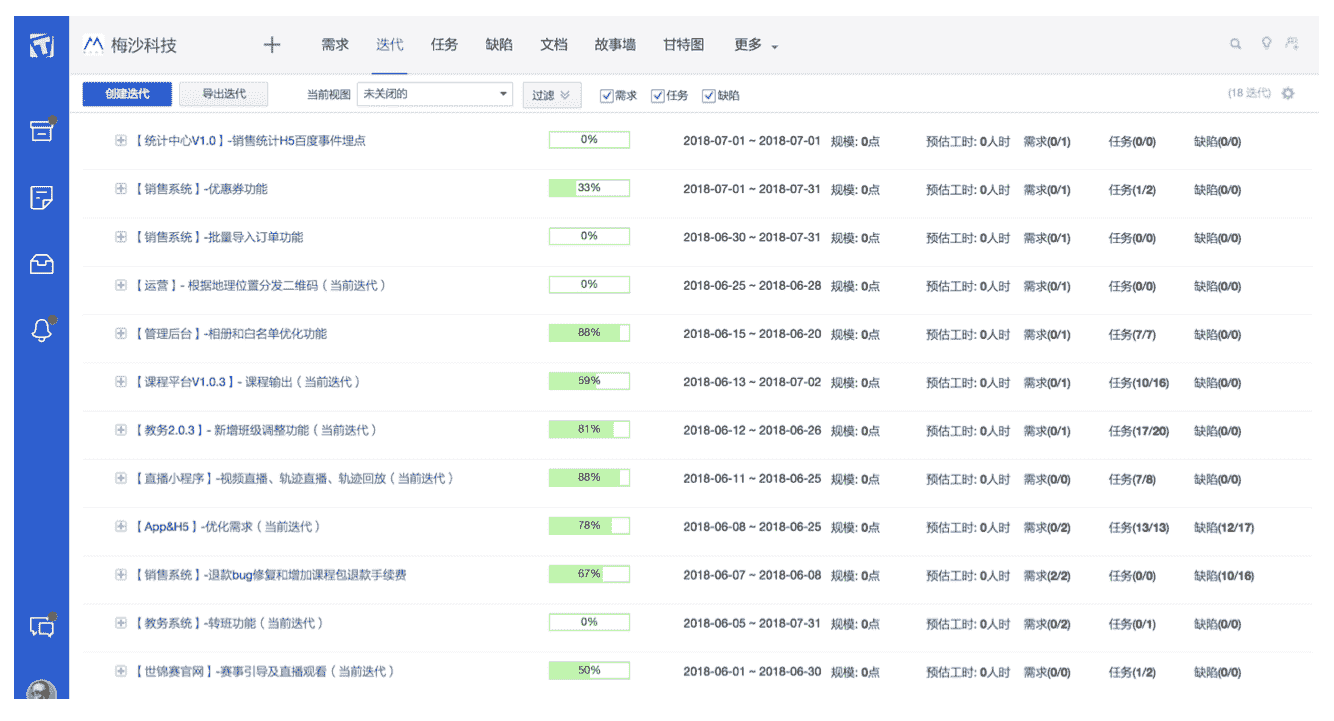Expand the 直播小程序 iteration row
The width and height of the screenshot is (1334, 721).
tap(120, 478)
